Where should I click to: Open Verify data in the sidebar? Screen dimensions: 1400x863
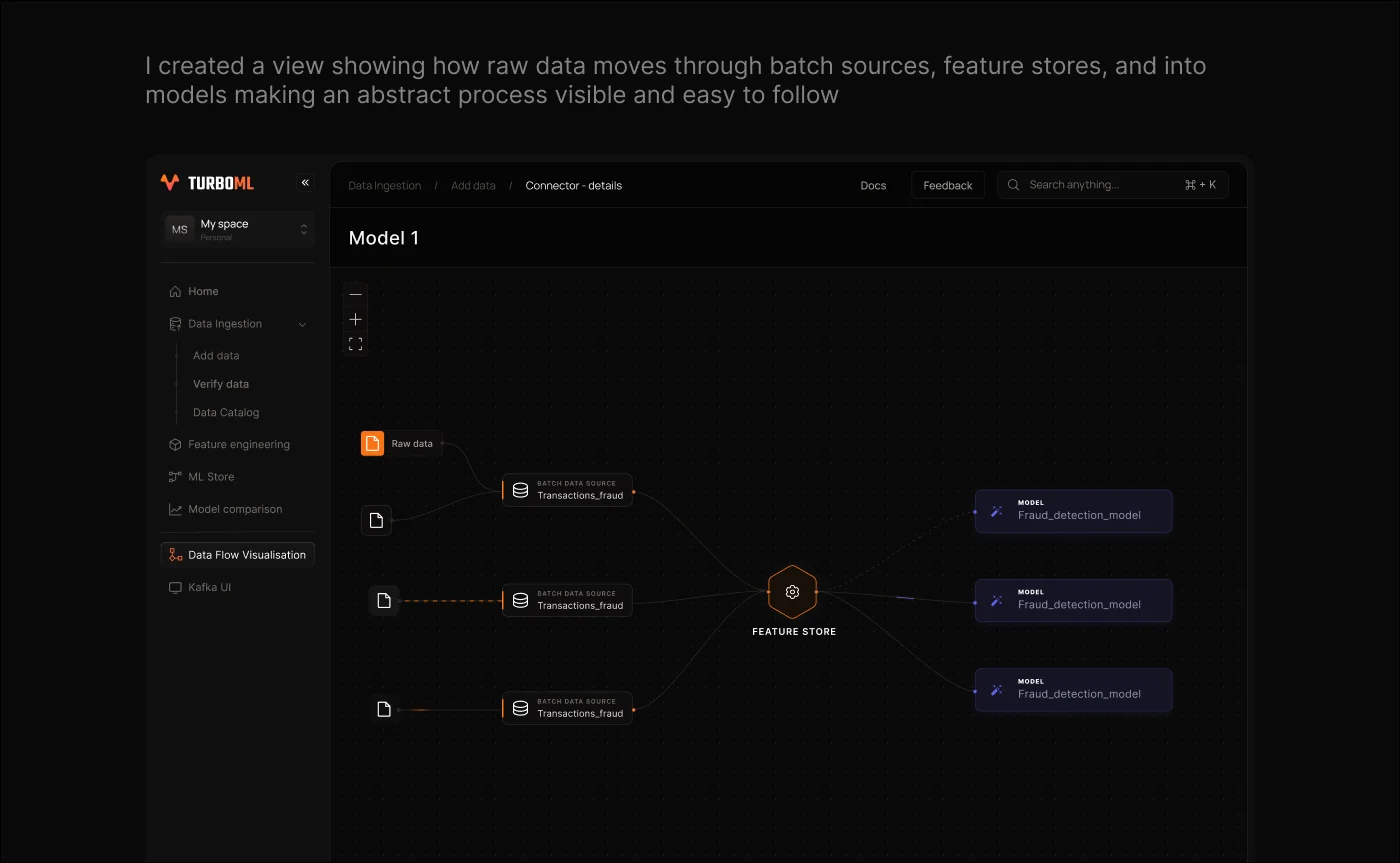pyautogui.click(x=221, y=384)
